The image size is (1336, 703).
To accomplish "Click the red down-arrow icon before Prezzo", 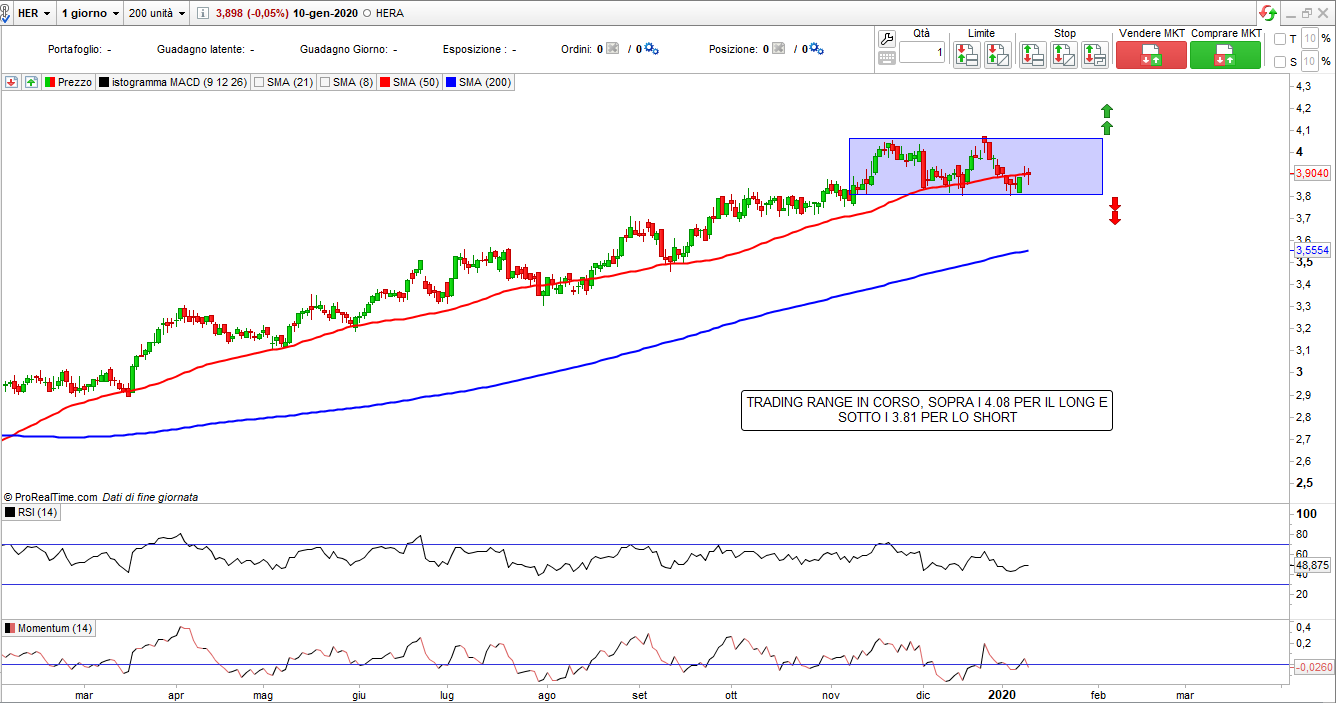I will click(12, 82).
